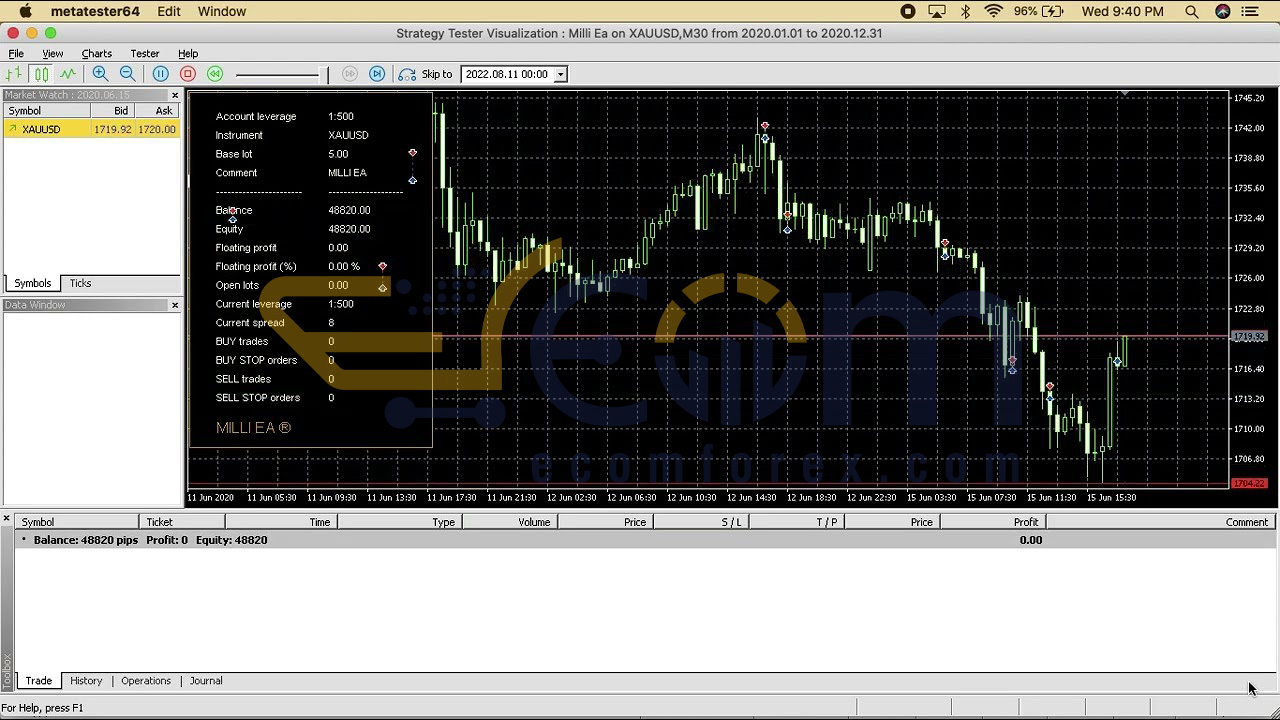
Task: Close the Toolbox panel
Action: coord(6,518)
